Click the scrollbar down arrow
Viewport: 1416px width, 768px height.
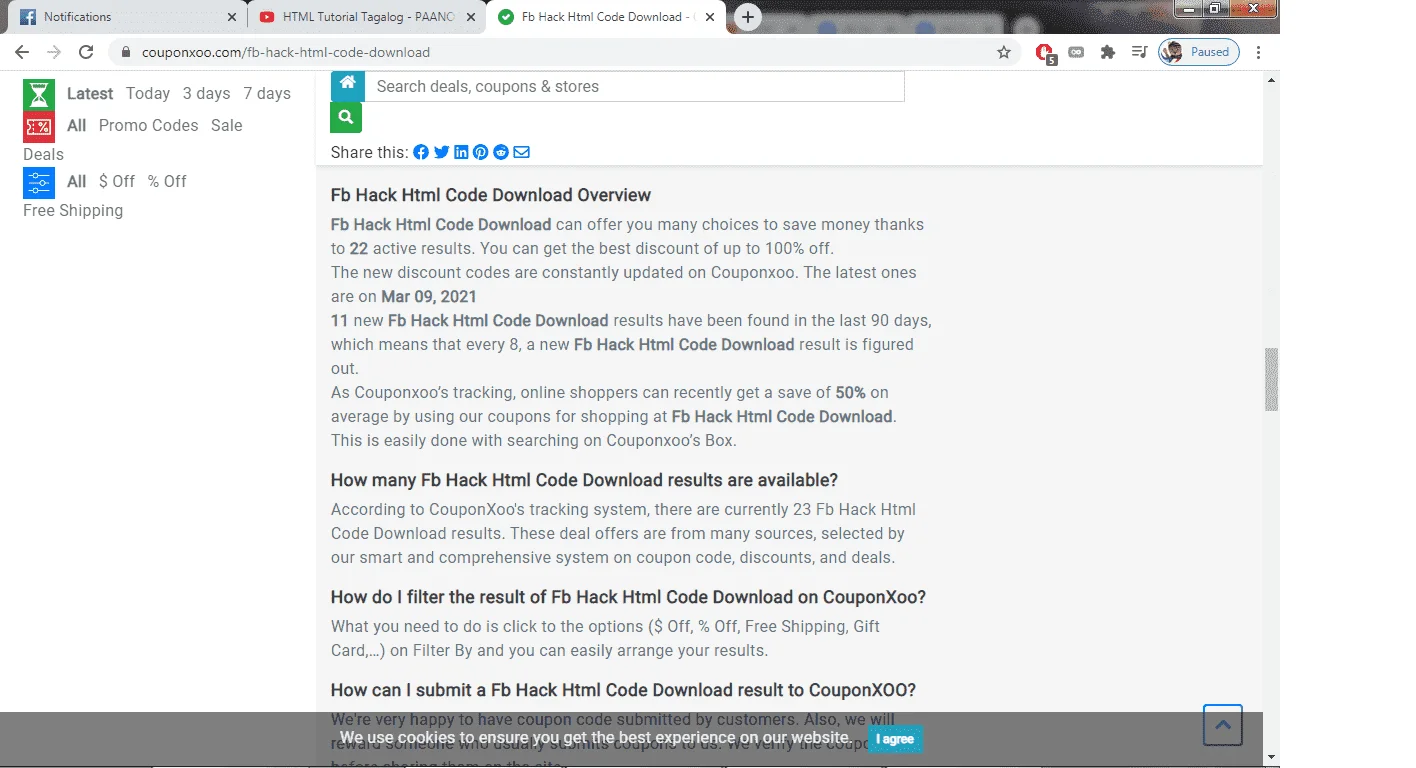coord(1271,757)
